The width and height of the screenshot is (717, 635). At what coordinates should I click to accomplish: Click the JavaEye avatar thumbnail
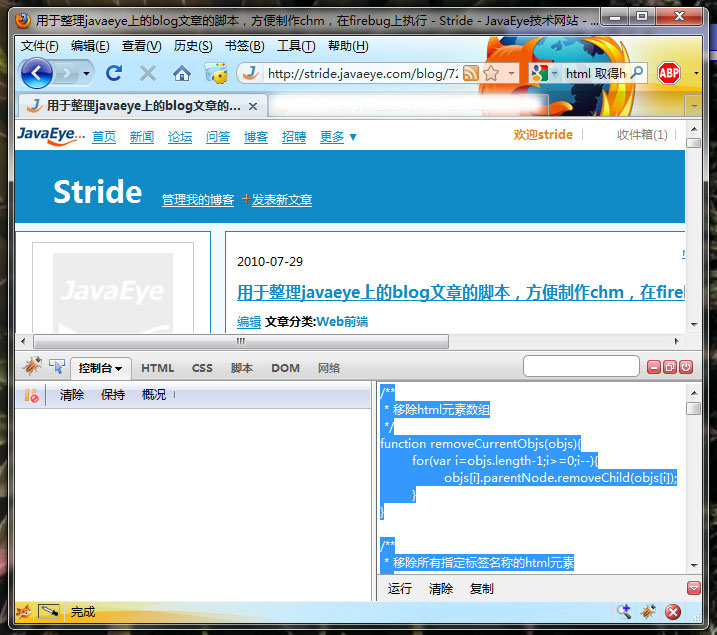pos(113,292)
